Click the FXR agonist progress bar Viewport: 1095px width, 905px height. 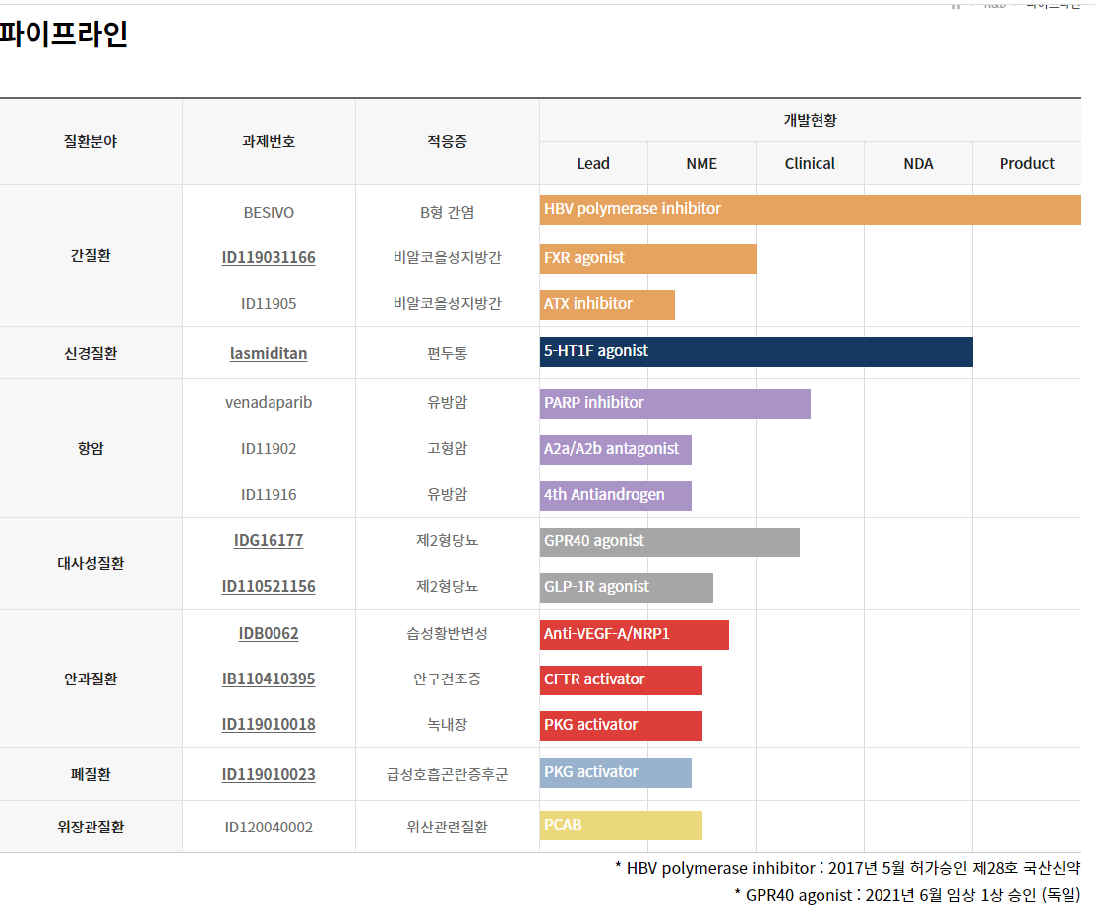[x=648, y=258]
